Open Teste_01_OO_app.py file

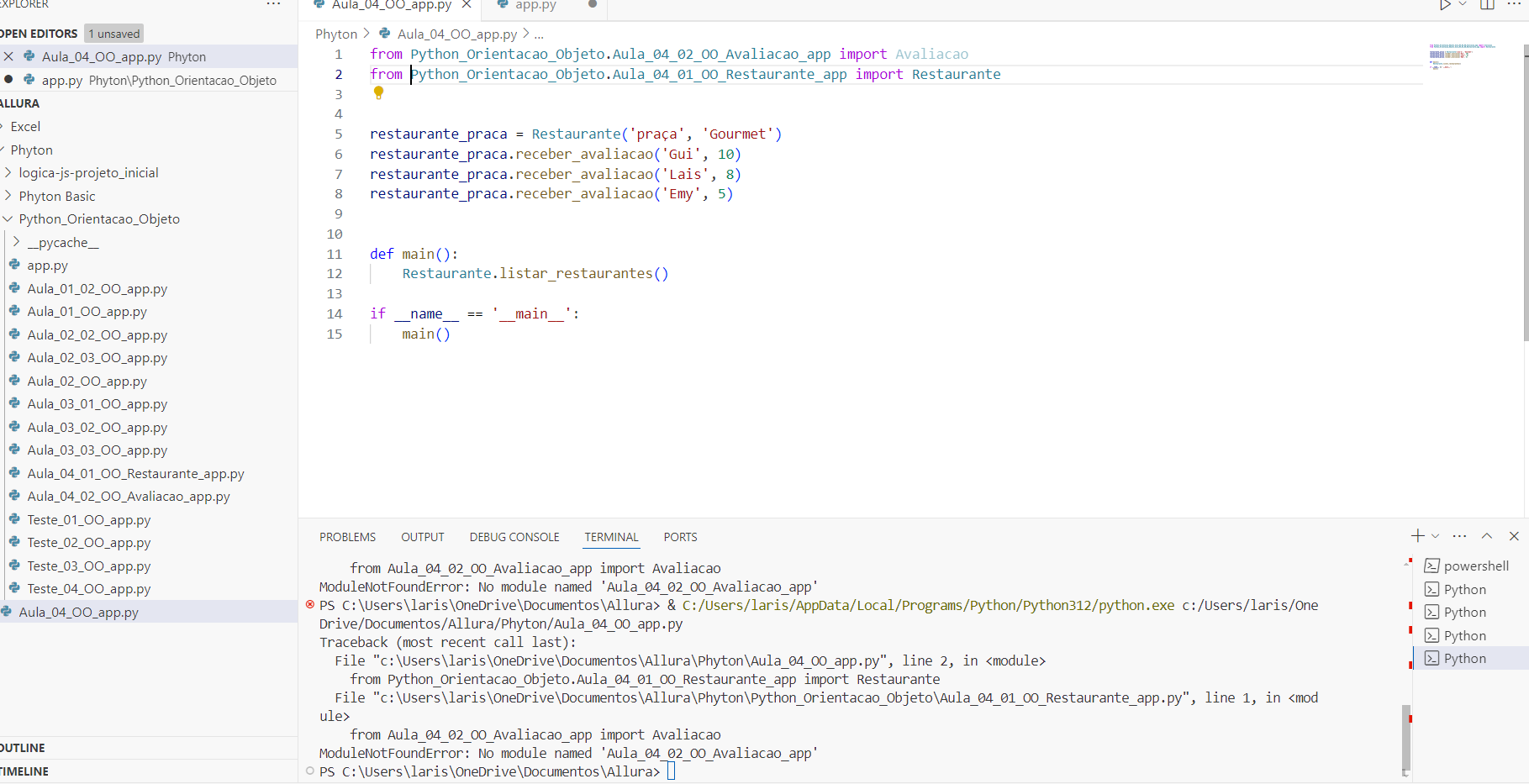pyautogui.click(x=88, y=520)
